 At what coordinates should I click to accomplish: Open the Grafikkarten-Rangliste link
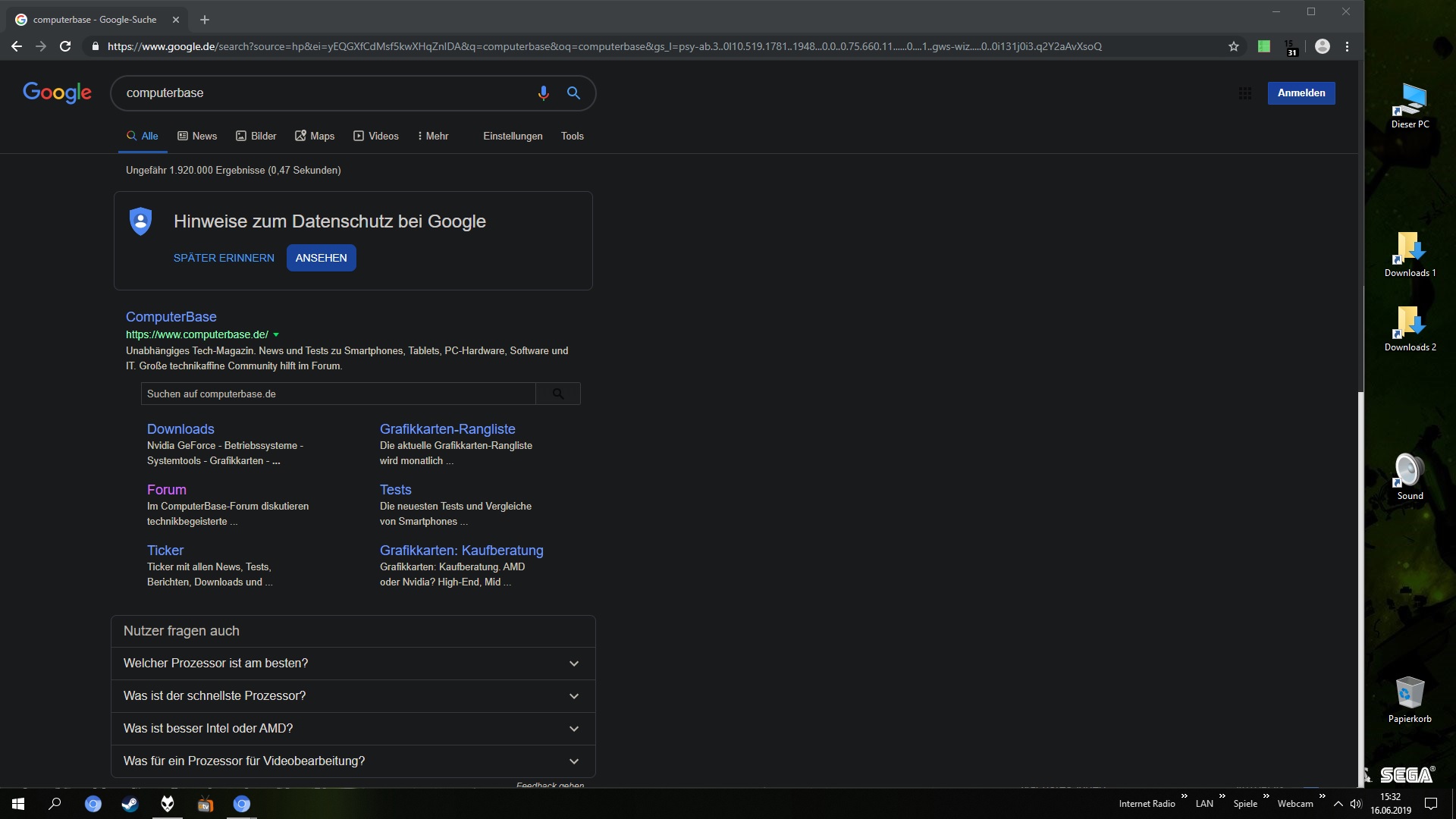point(447,429)
